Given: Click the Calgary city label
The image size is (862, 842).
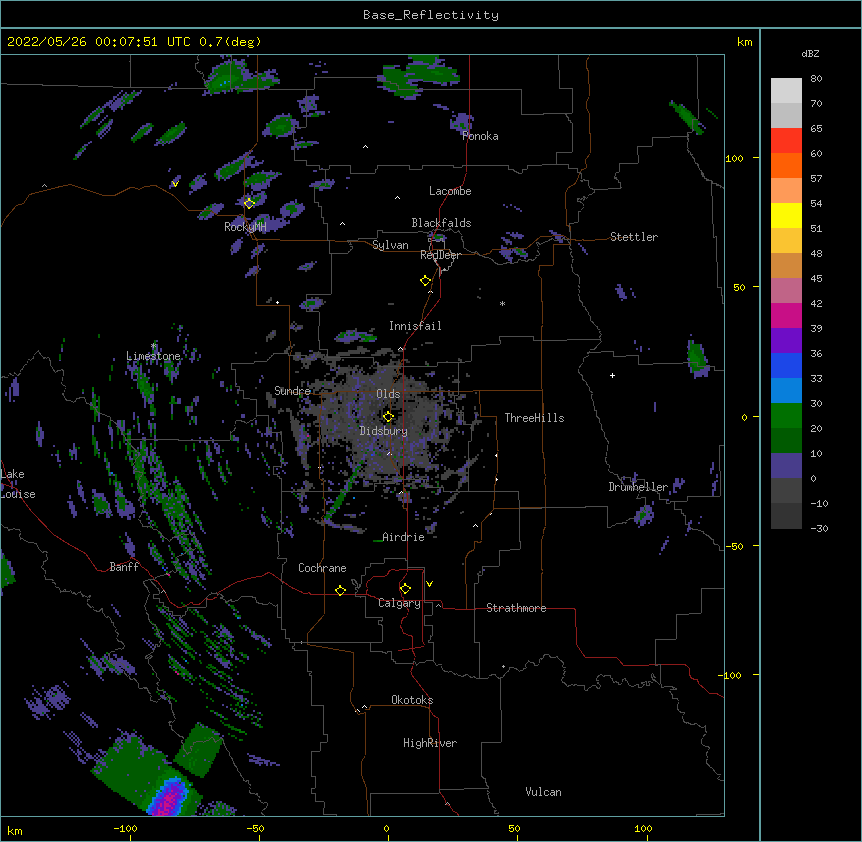Looking at the screenshot, I should (399, 603).
